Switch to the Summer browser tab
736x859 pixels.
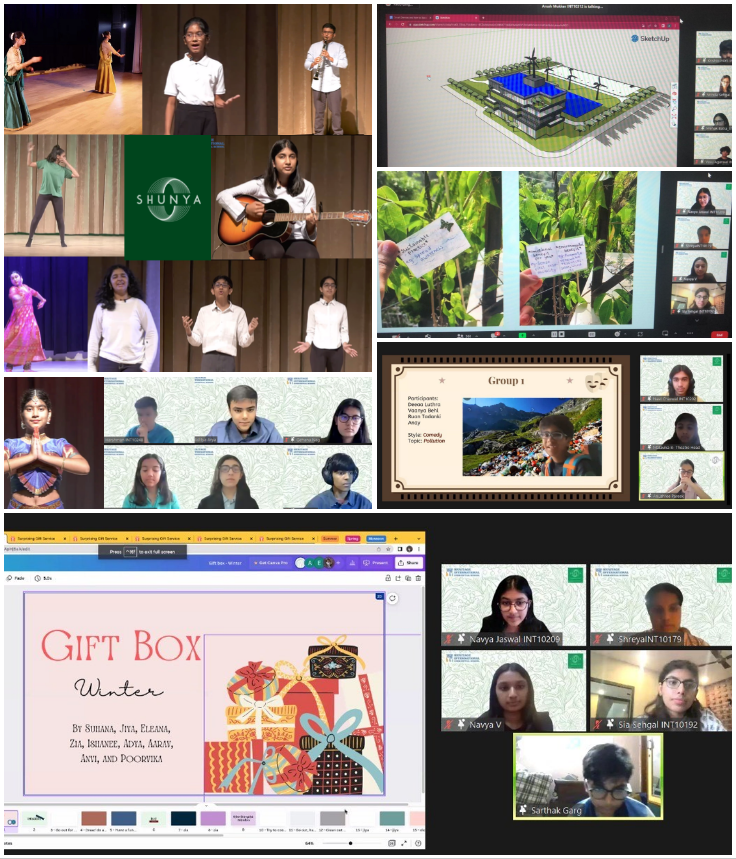(329, 538)
